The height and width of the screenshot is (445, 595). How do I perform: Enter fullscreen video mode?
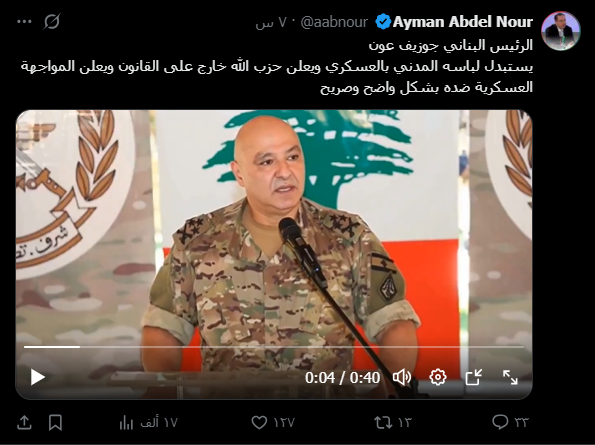[x=510, y=377]
